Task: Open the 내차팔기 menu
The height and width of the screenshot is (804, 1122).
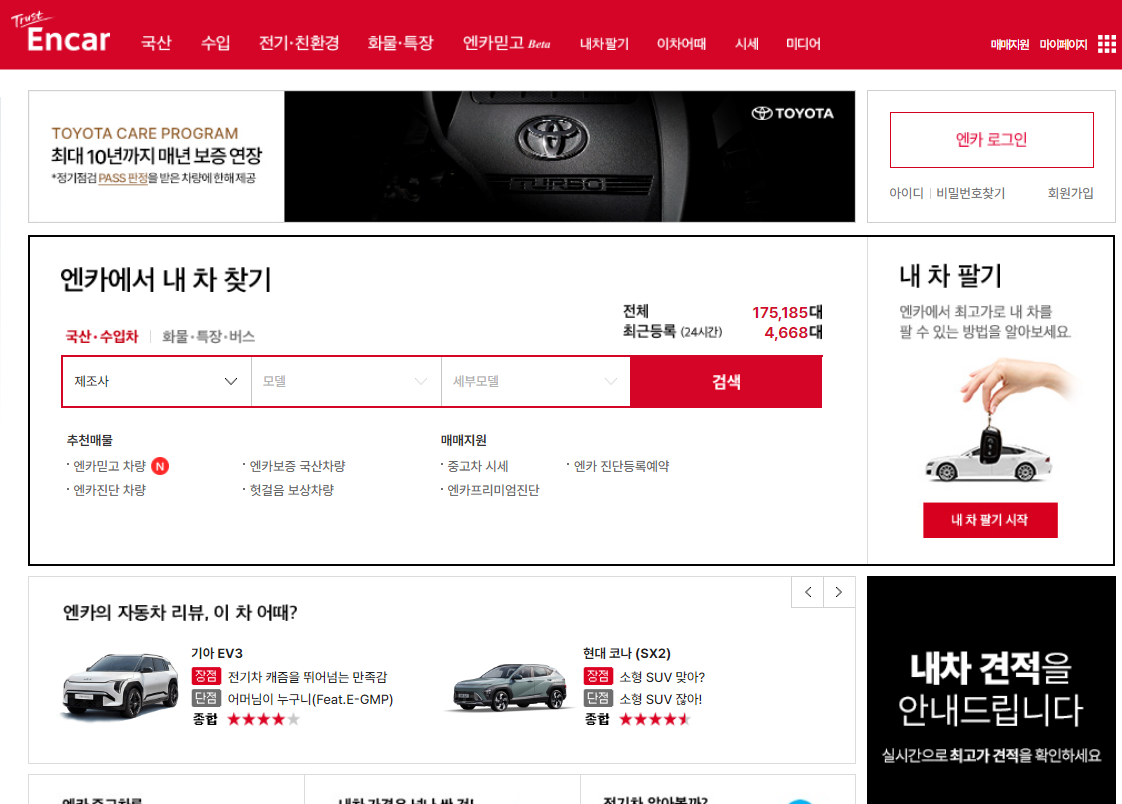Action: pos(604,44)
